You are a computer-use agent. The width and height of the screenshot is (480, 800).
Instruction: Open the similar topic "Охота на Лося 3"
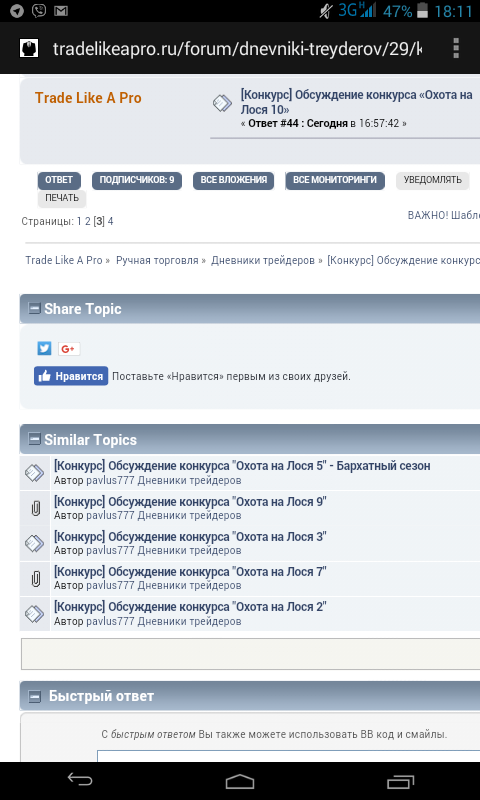(190, 537)
